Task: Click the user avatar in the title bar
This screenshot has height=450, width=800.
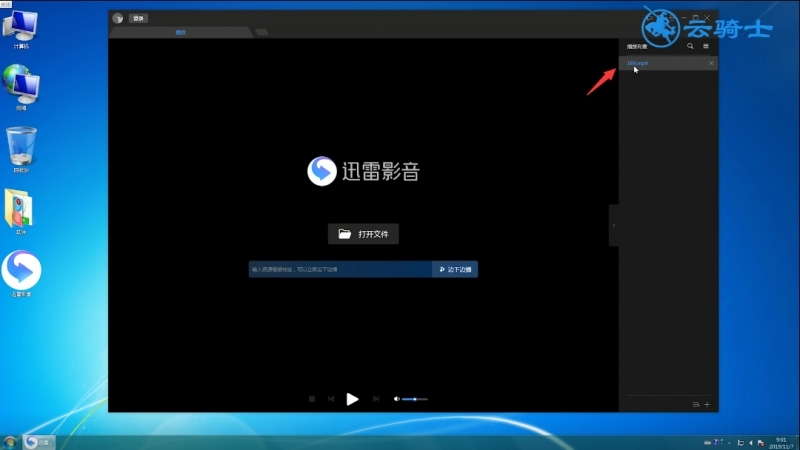Action: [x=118, y=18]
